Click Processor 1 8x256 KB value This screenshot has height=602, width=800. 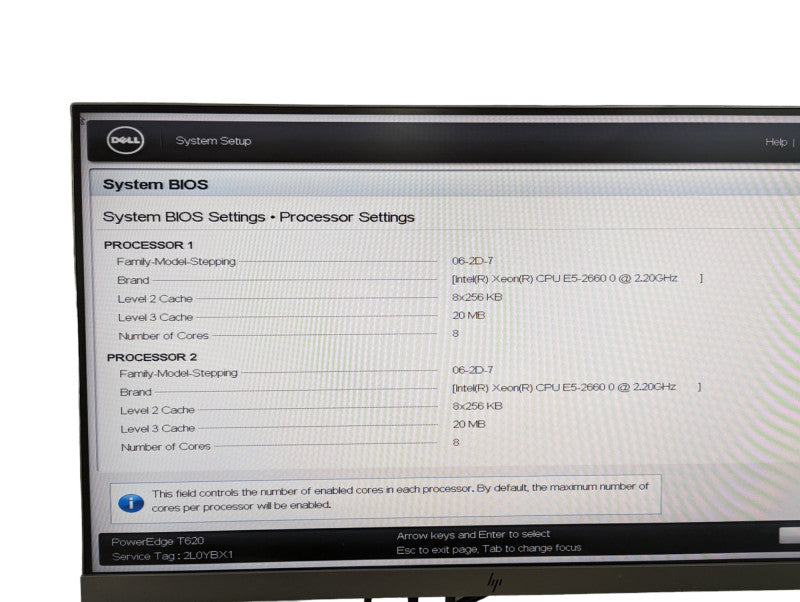[477, 297]
